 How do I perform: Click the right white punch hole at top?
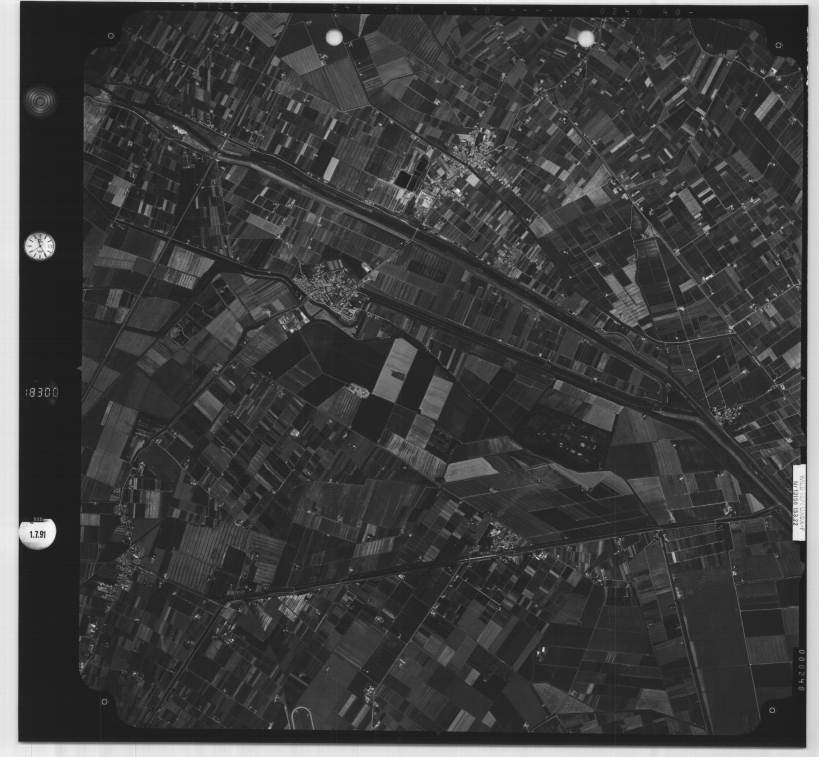pyautogui.click(x=586, y=39)
